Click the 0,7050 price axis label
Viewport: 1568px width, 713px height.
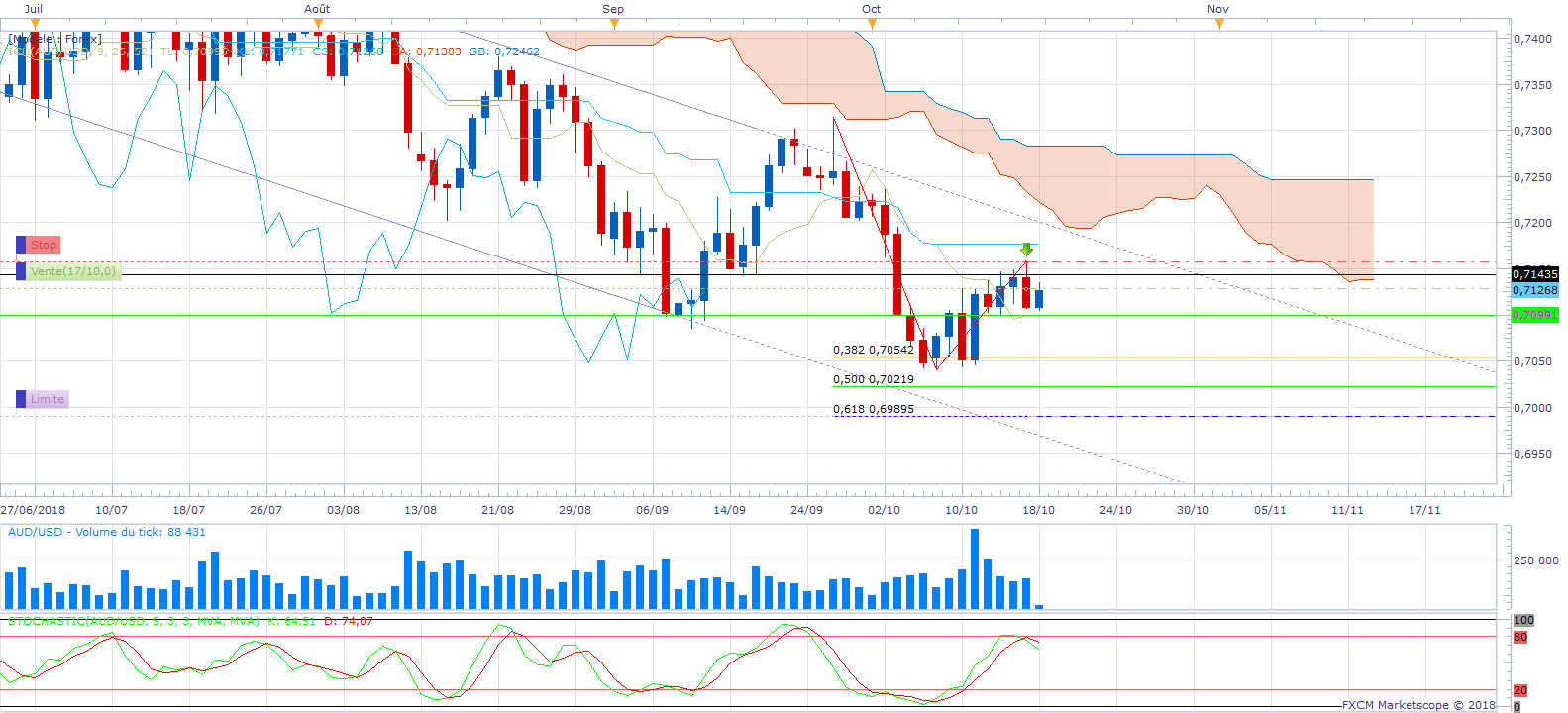click(1533, 361)
